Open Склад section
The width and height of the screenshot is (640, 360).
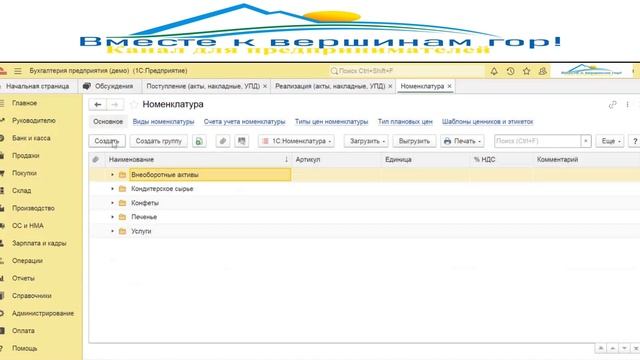pyautogui.click(x=21, y=191)
